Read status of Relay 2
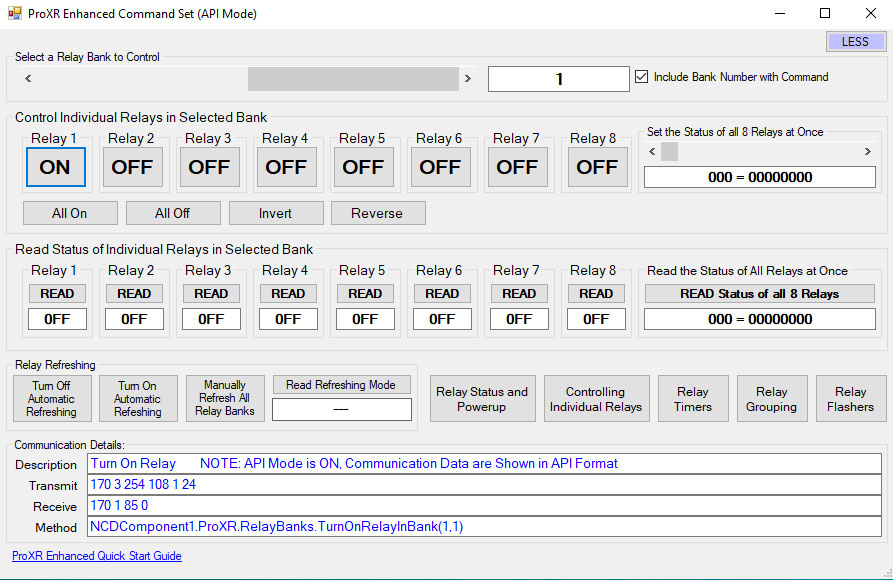The width and height of the screenshot is (893, 580). [134, 293]
